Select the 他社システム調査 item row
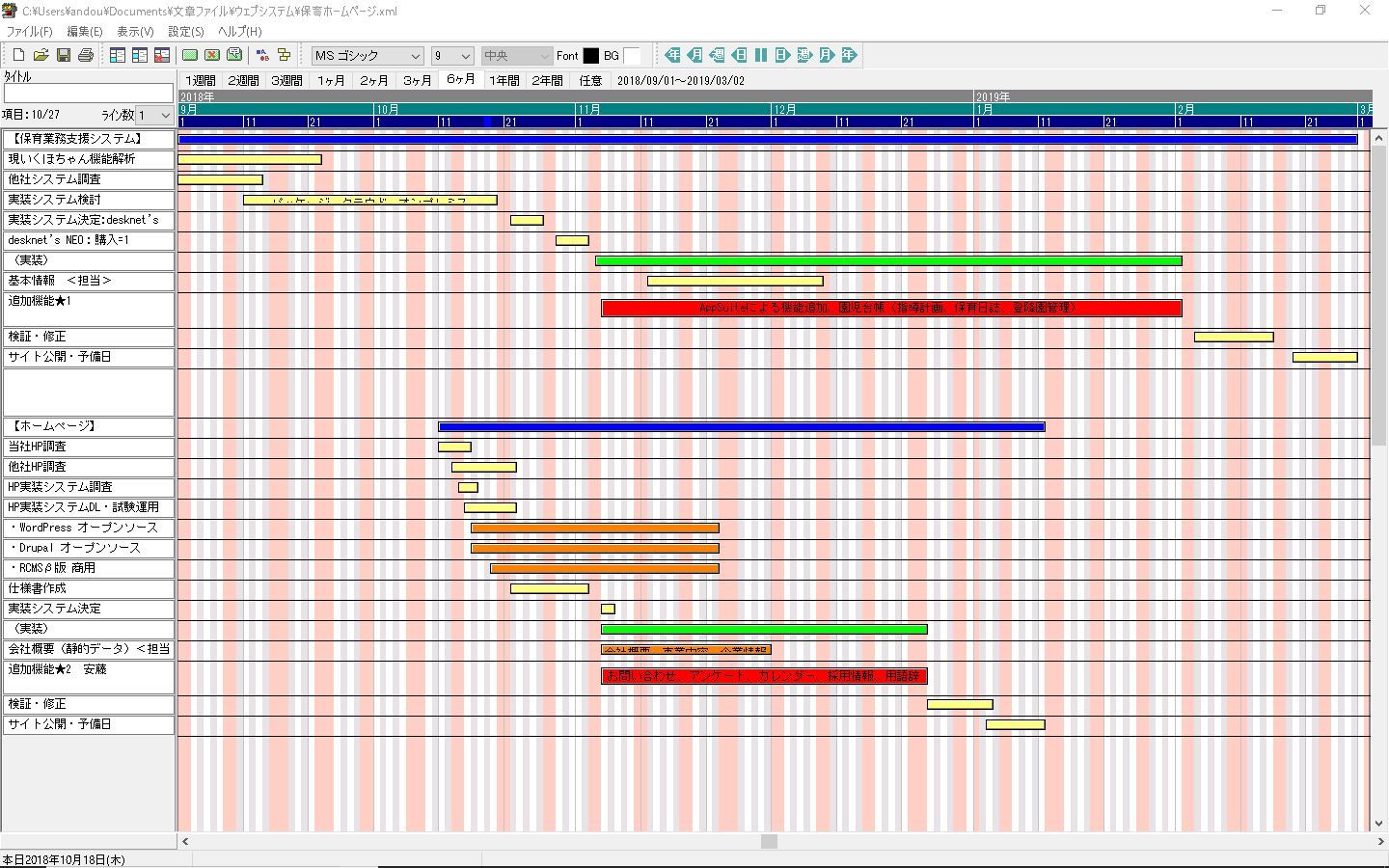The image size is (1389, 868). tap(89, 179)
